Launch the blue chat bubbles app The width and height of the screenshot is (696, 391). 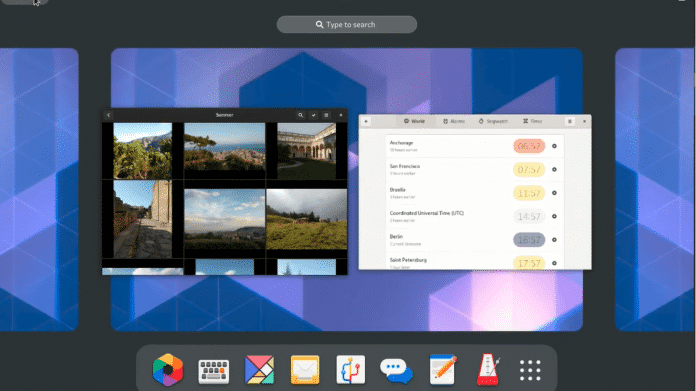(x=396, y=371)
